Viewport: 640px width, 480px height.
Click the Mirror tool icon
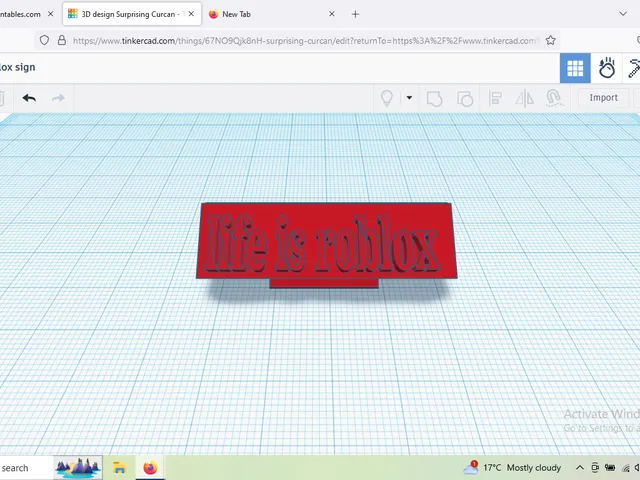524,98
